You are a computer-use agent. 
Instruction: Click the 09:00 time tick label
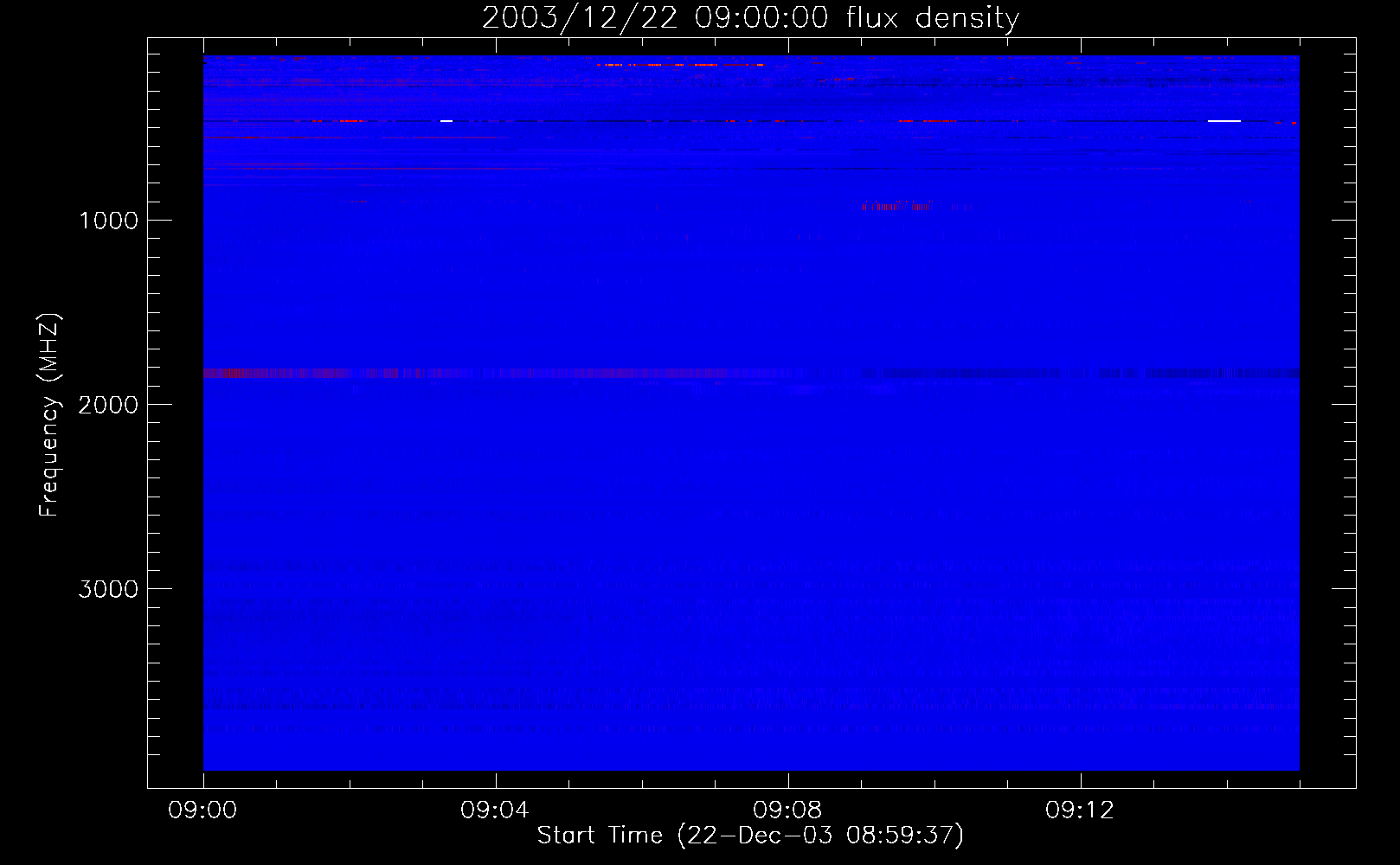click(202, 811)
